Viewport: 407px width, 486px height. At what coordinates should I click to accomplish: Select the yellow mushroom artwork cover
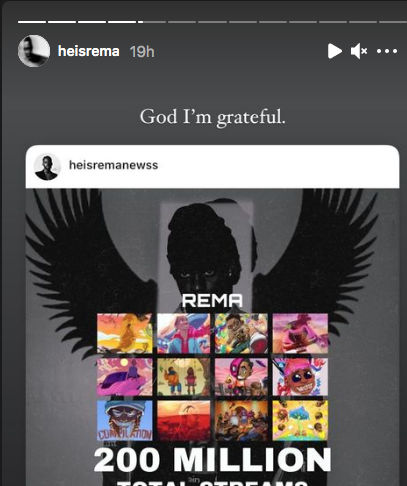tap(300, 420)
